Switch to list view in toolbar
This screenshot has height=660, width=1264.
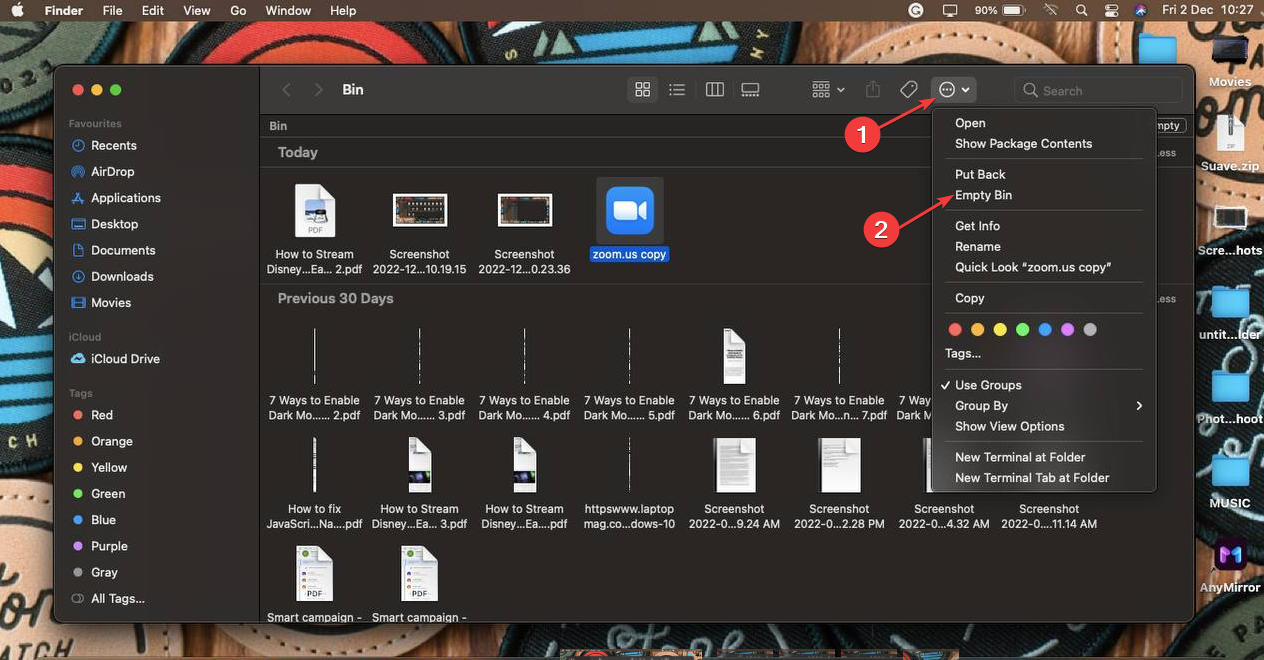pyautogui.click(x=677, y=89)
